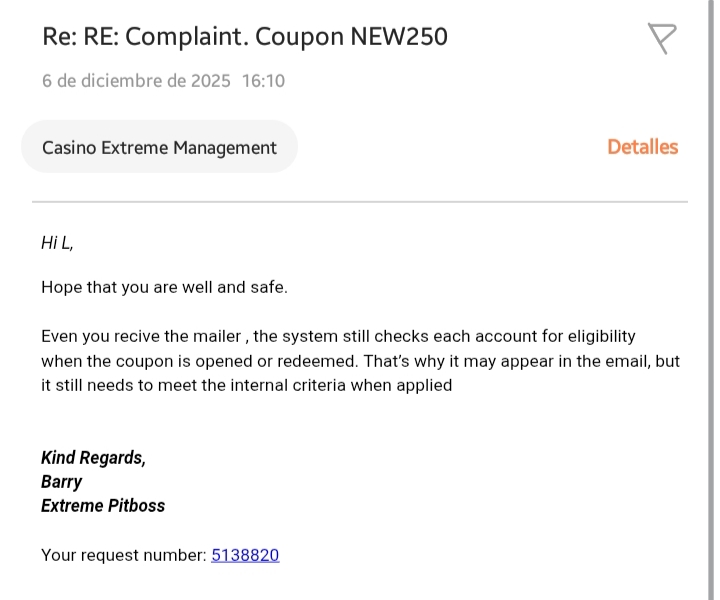Click the line starting "when the coupon is opened"

coord(360,360)
